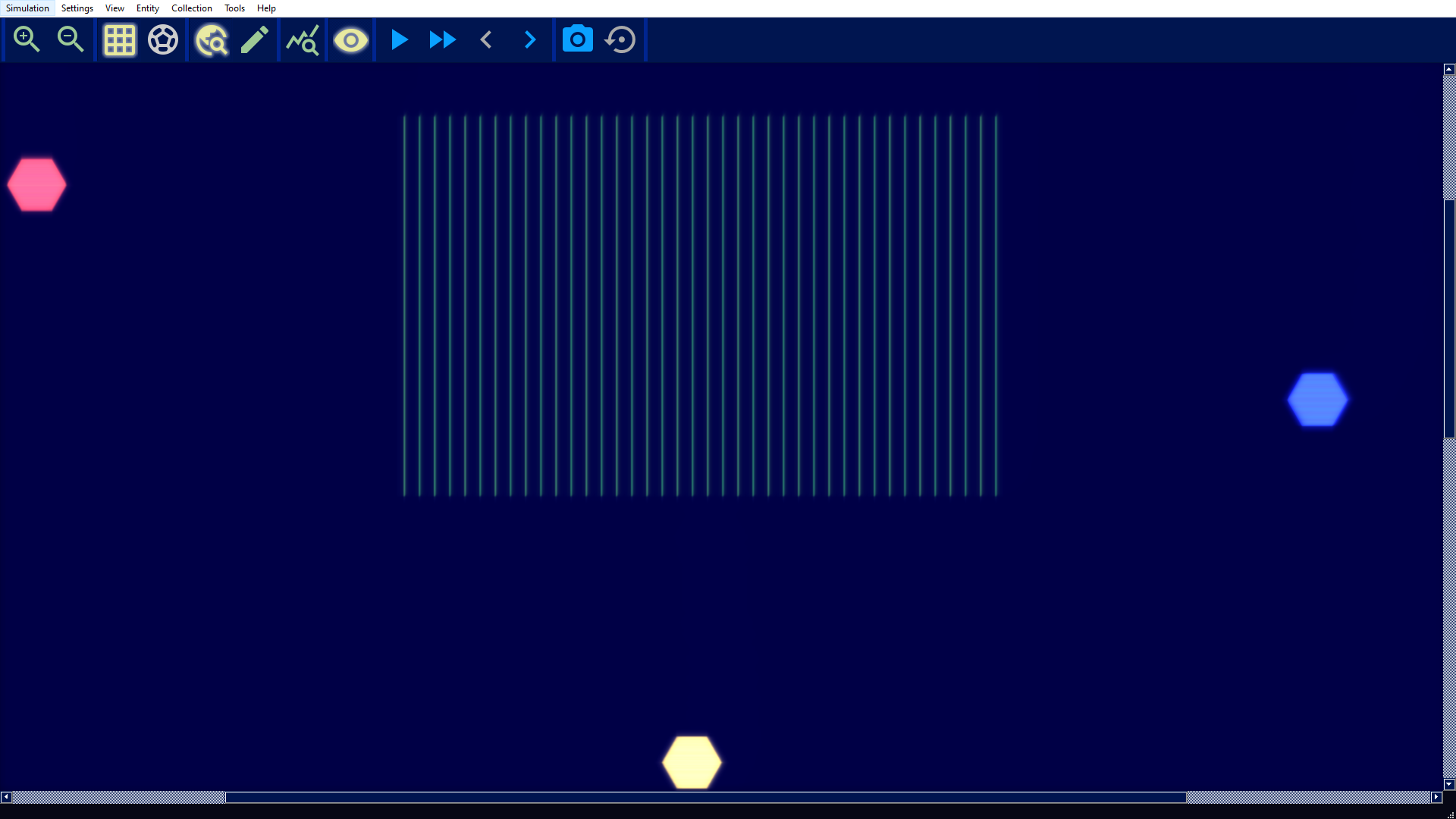Open the Tools menu
This screenshot has width=1456, height=819.
[234, 8]
